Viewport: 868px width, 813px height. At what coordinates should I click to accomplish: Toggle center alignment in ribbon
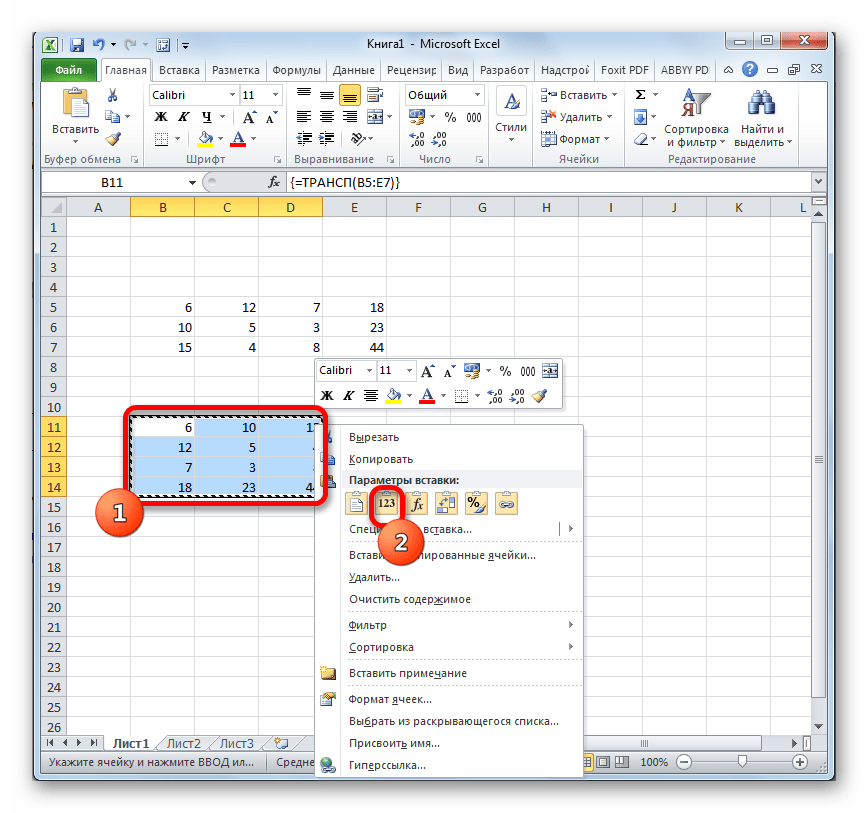tap(327, 117)
